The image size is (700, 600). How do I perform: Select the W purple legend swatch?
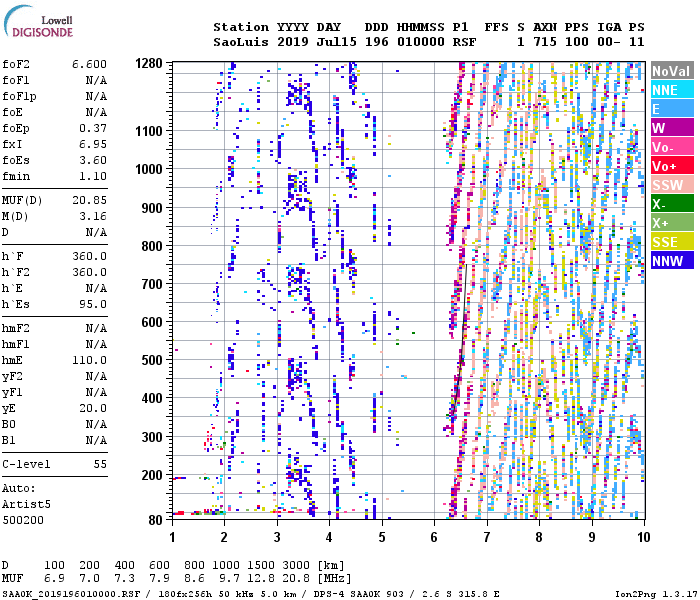click(x=672, y=128)
